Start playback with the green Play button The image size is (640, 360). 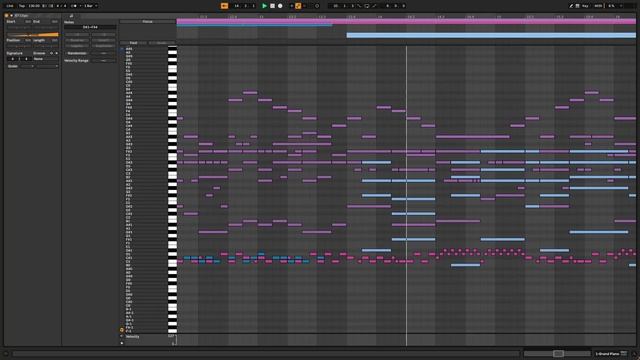pos(264,6)
